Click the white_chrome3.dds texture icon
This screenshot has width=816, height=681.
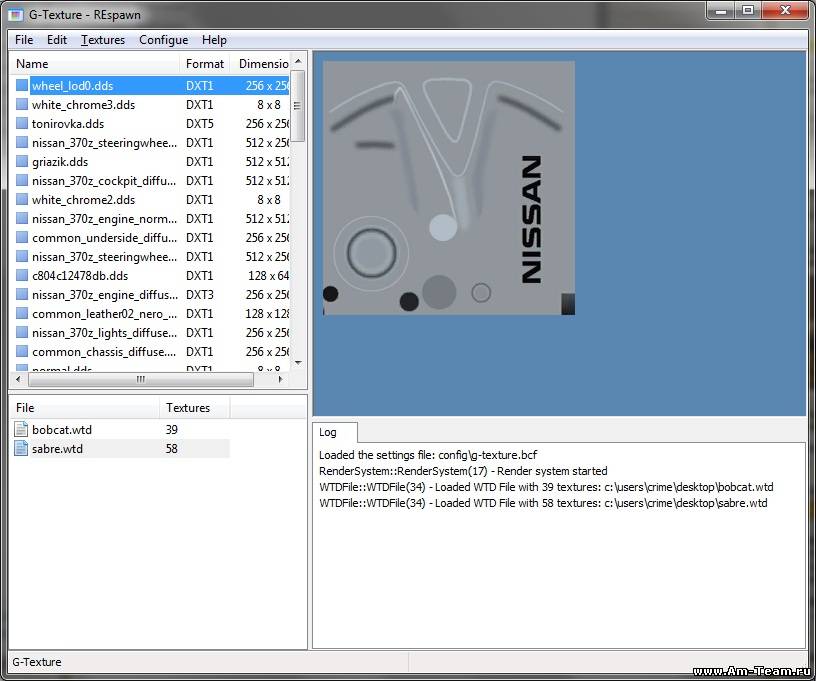(22, 105)
